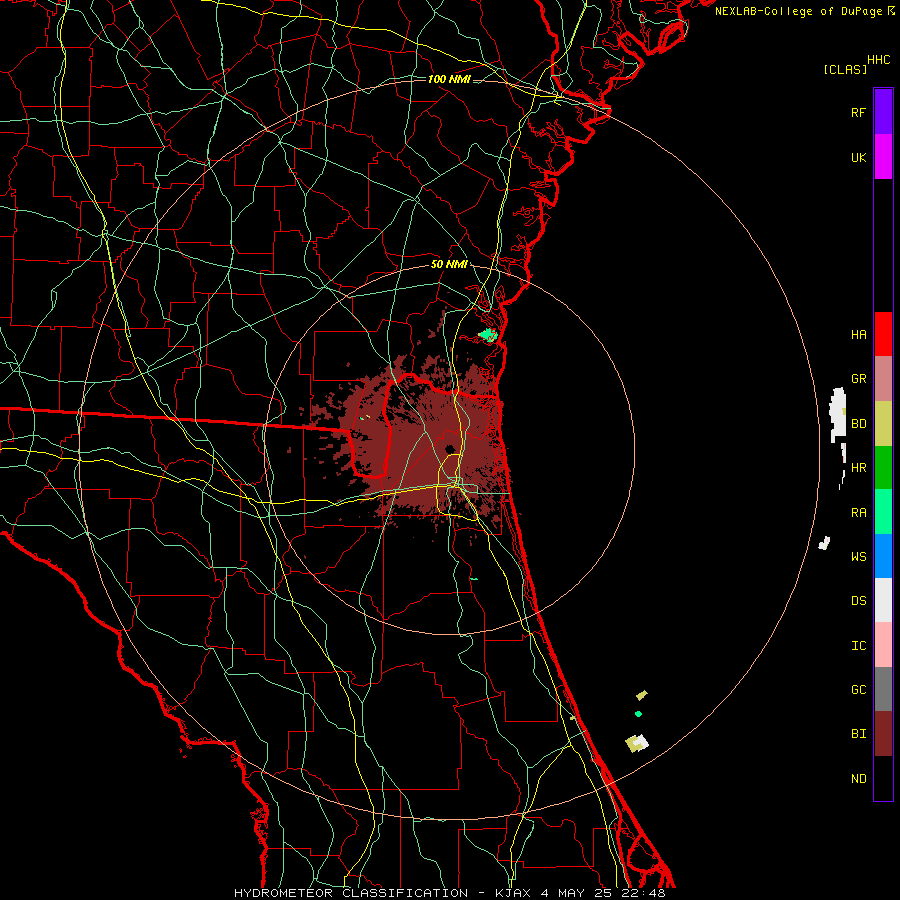This screenshot has width=900, height=900.
Task: Select the red HA legend swatch
Action: pos(883,334)
